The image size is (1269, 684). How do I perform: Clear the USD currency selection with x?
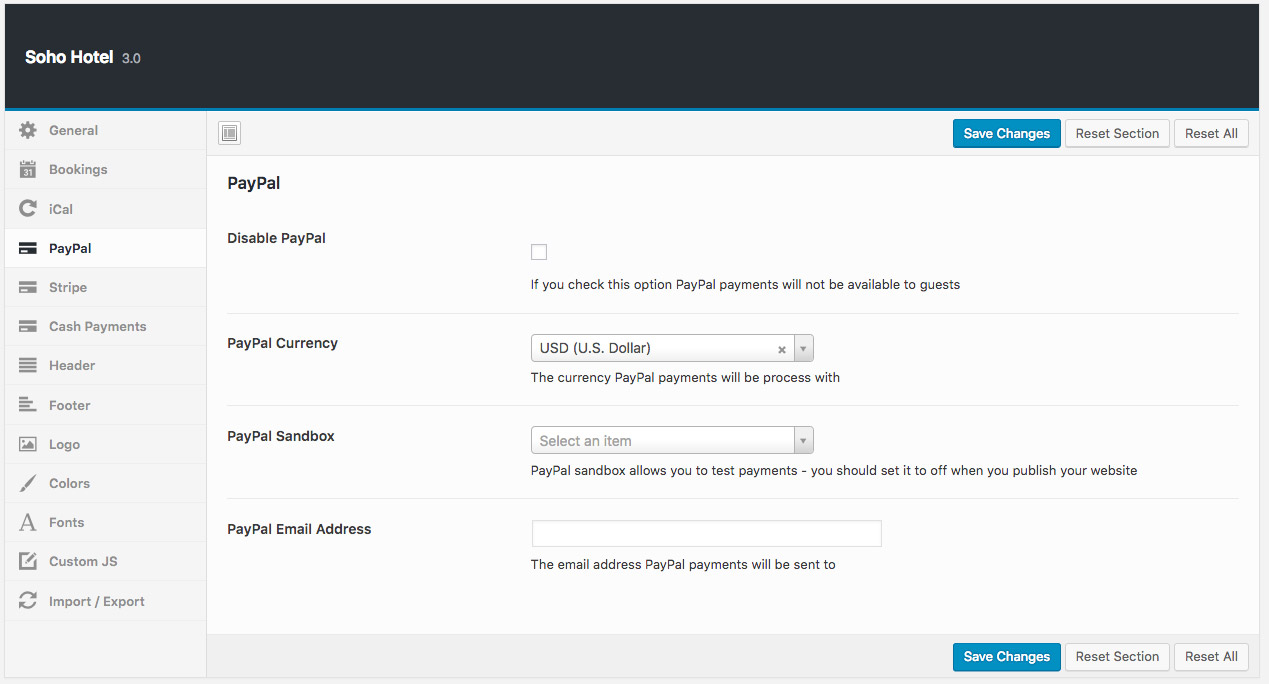(x=782, y=349)
